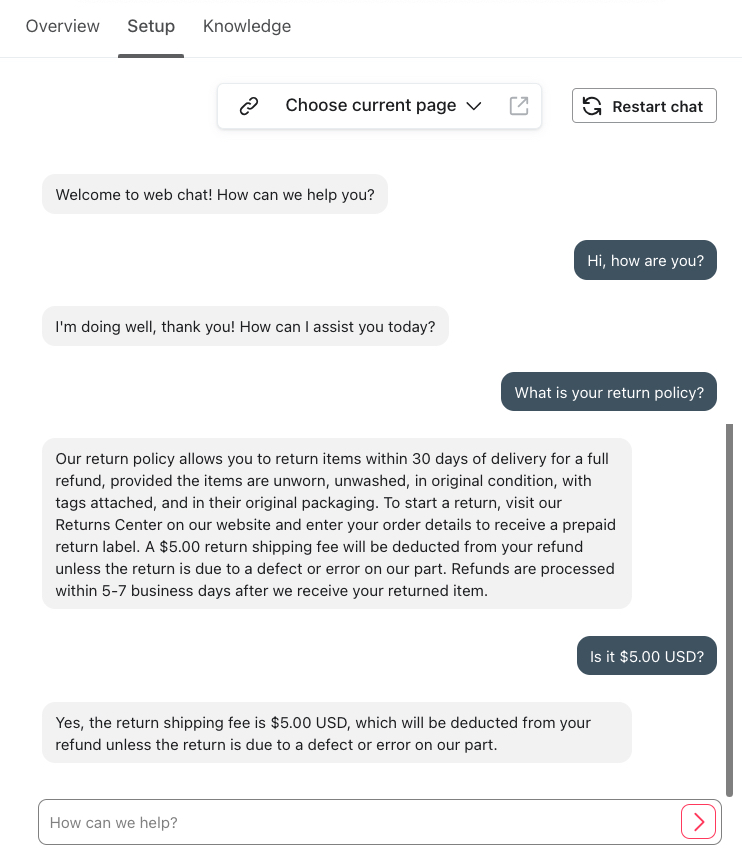This screenshot has height=856, width=742.
Task: Click the return policy response bubble
Action: [x=337, y=524]
